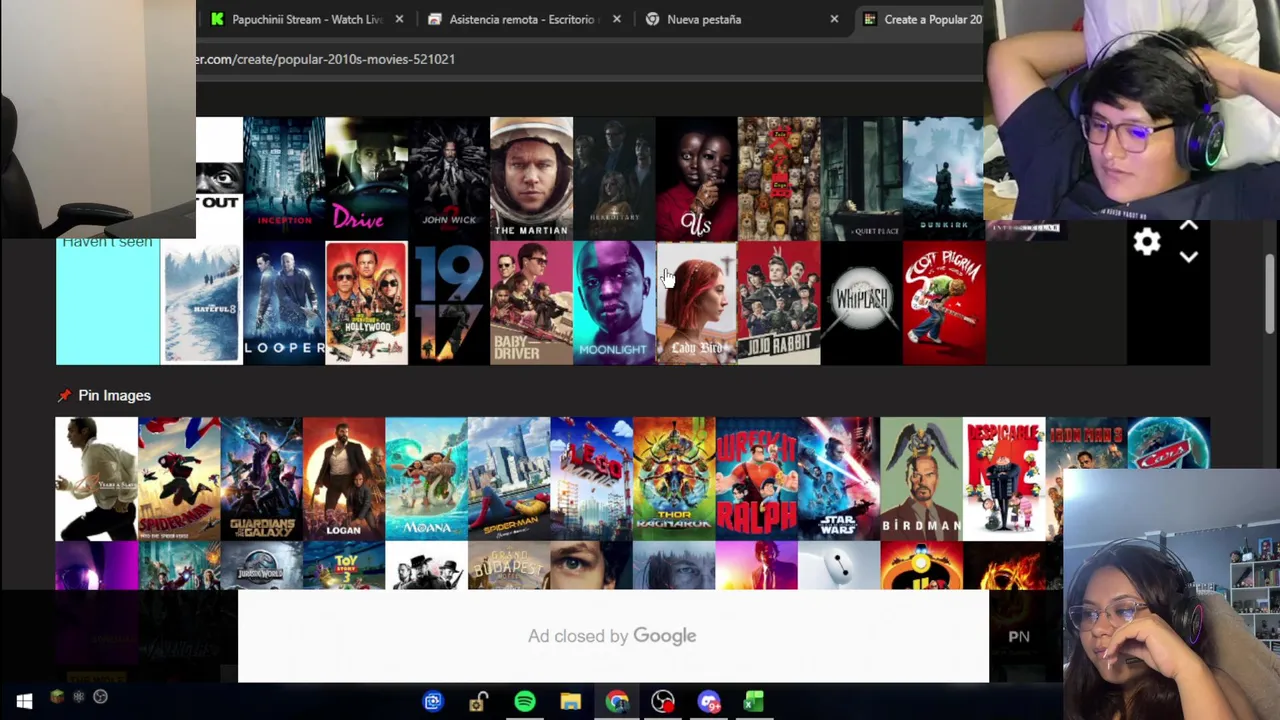This screenshot has width=1280, height=720.
Task: Select the Scott Pilgrim poster
Action: coord(943,303)
